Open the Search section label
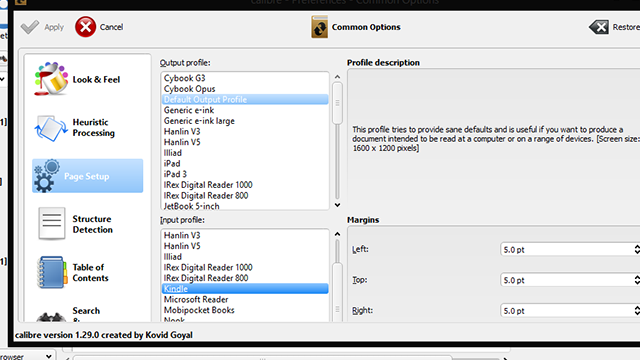This screenshot has height=360, width=640. pos(86,311)
